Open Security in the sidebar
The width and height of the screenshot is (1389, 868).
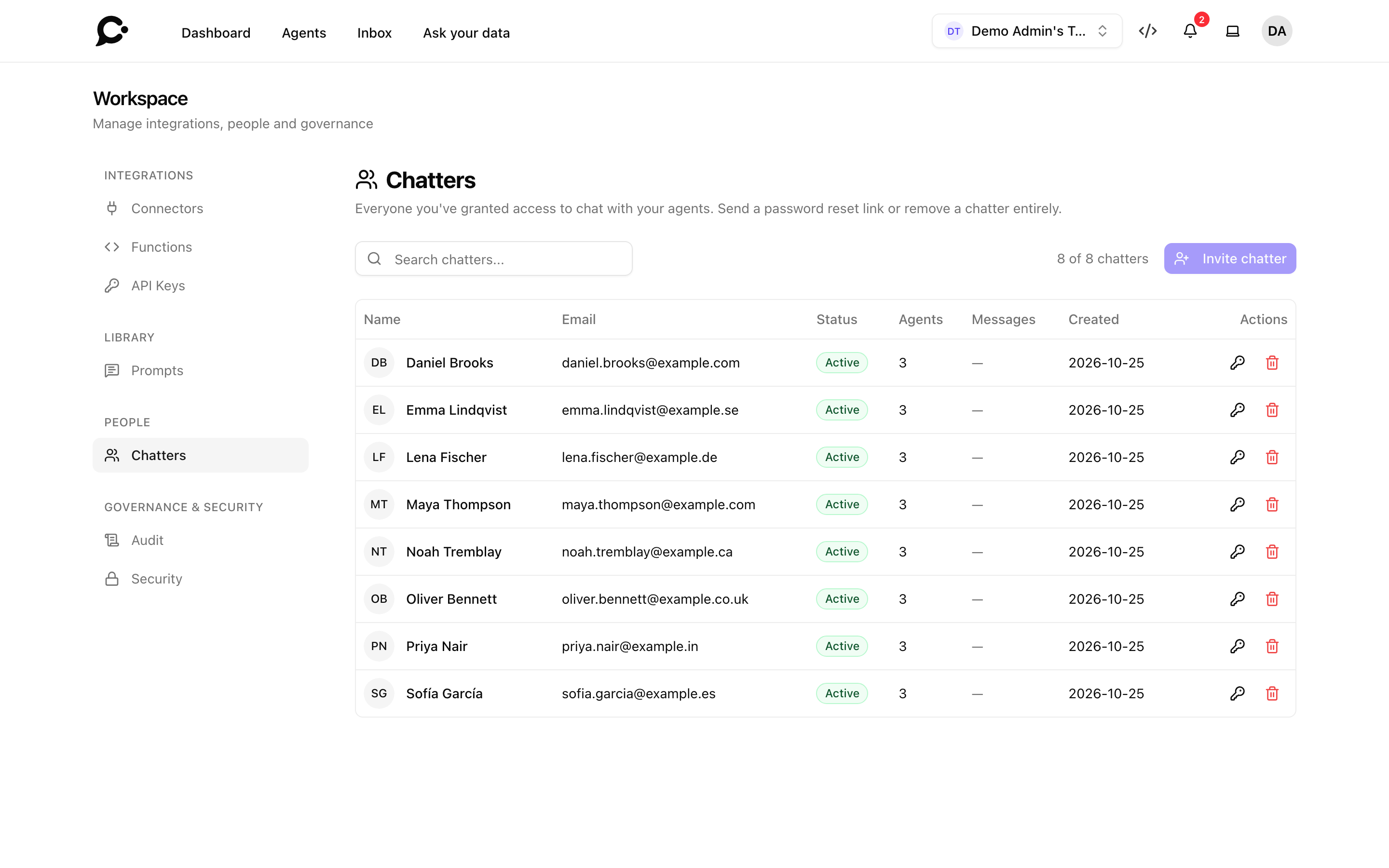point(200,579)
